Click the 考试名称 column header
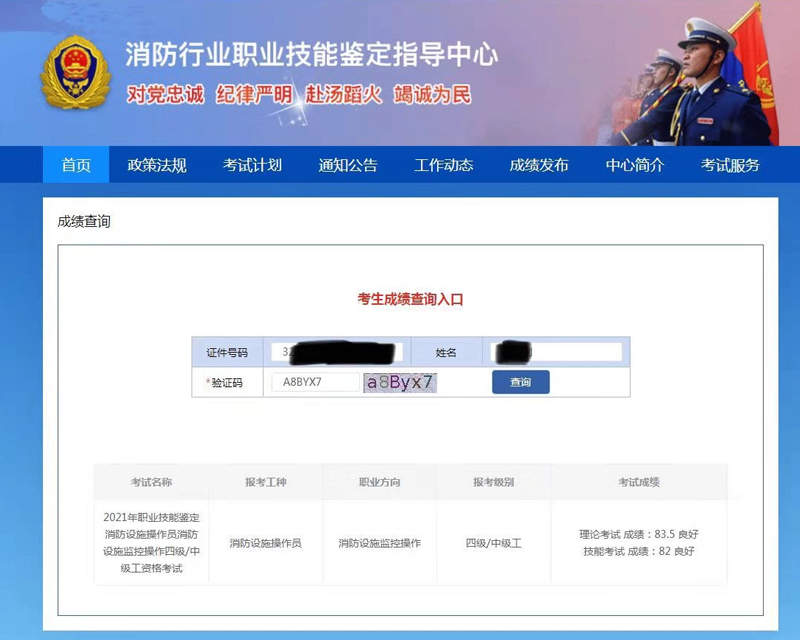Image resolution: width=800 pixels, height=640 pixels. pyautogui.click(x=151, y=482)
